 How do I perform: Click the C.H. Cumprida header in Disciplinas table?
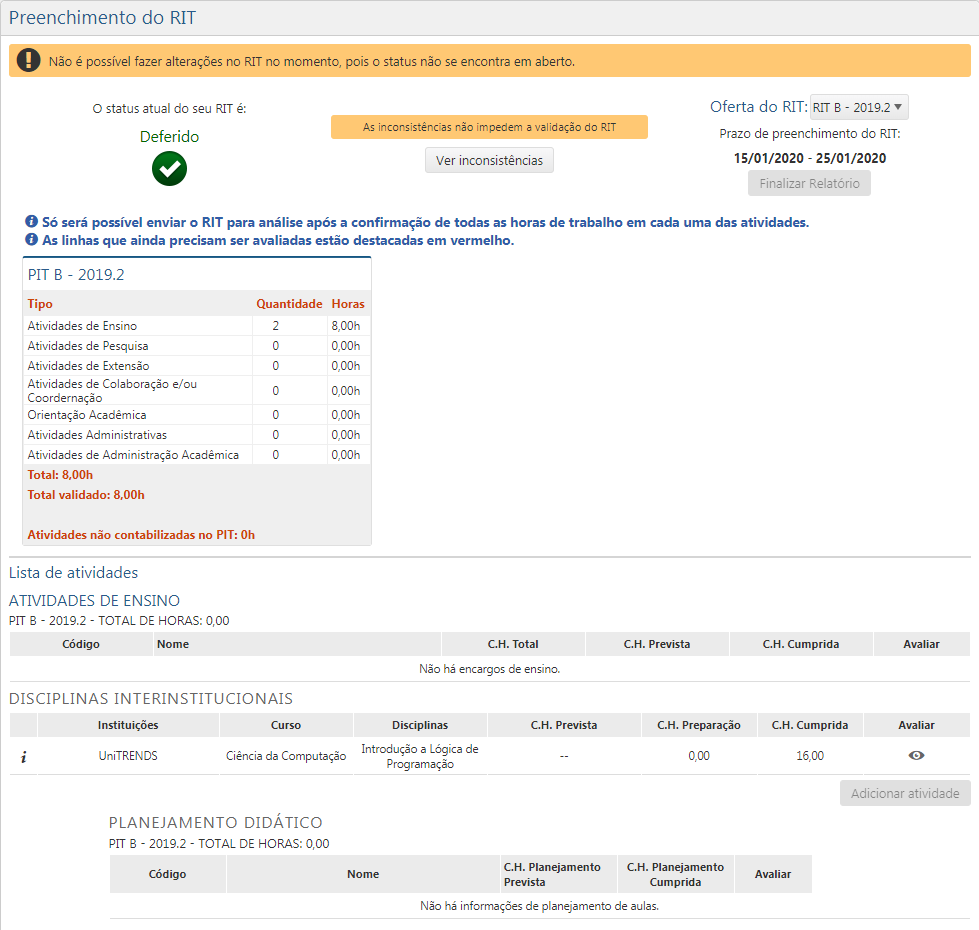809,725
